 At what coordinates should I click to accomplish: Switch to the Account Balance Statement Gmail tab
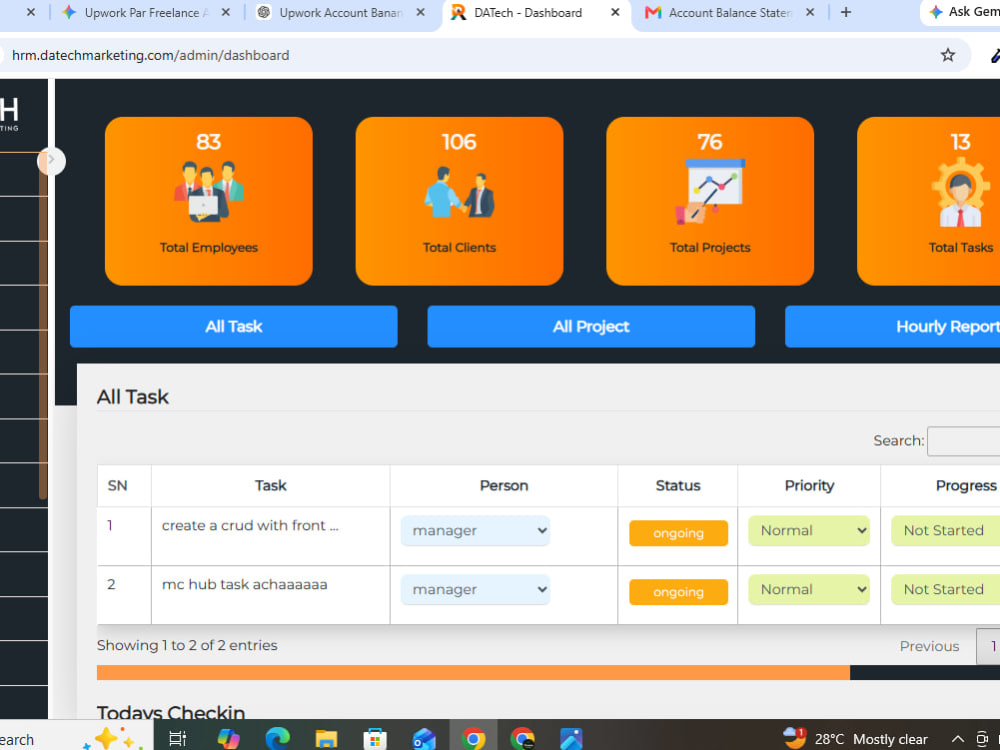[730, 12]
